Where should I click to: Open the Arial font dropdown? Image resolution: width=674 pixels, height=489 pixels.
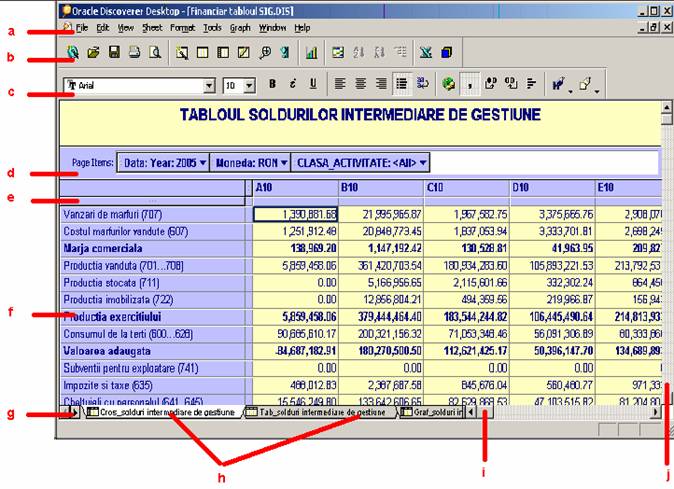point(210,85)
